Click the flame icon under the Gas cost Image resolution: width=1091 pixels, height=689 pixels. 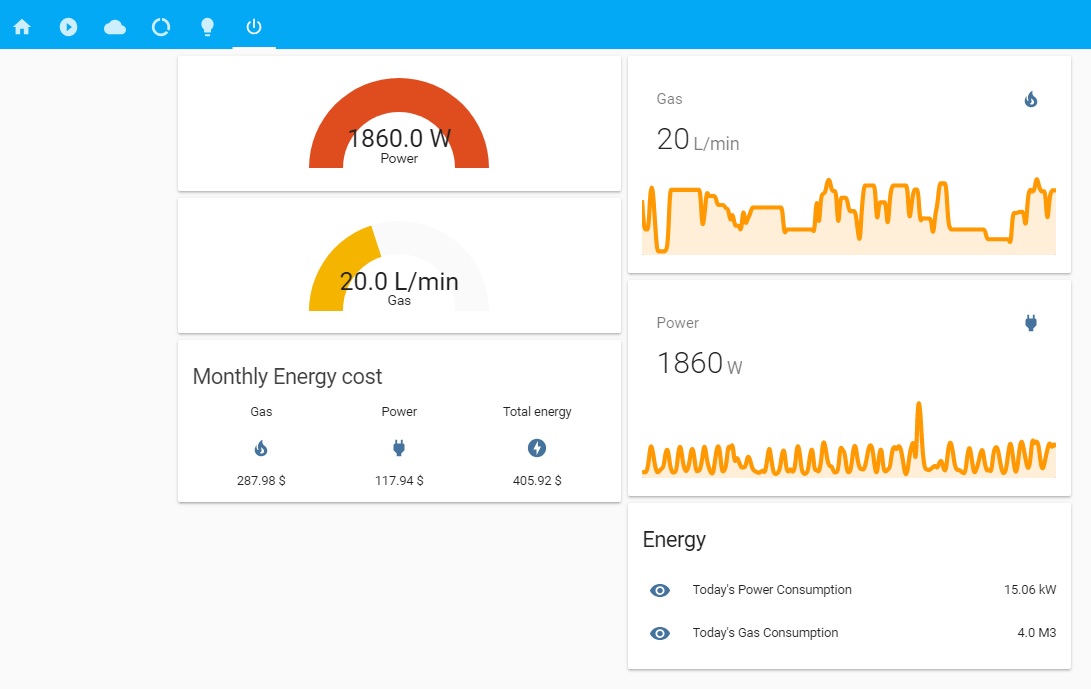(260, 448)
